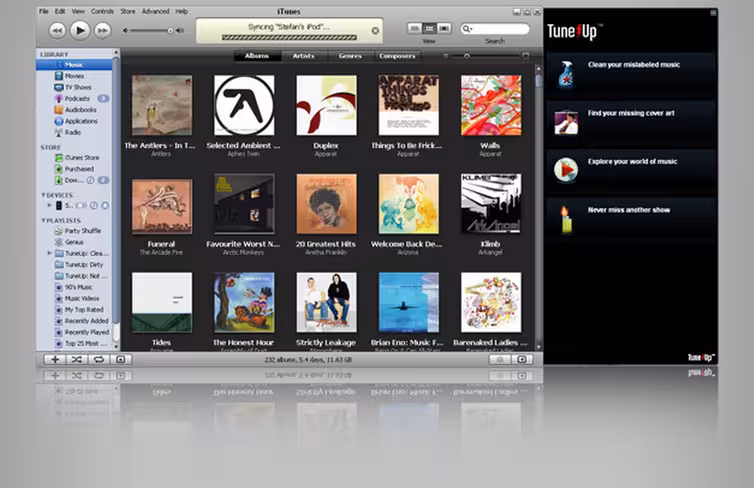The height and width of the screenshot is (488, 754).
Task: Select the Klimb album cover
Action: 490,203
